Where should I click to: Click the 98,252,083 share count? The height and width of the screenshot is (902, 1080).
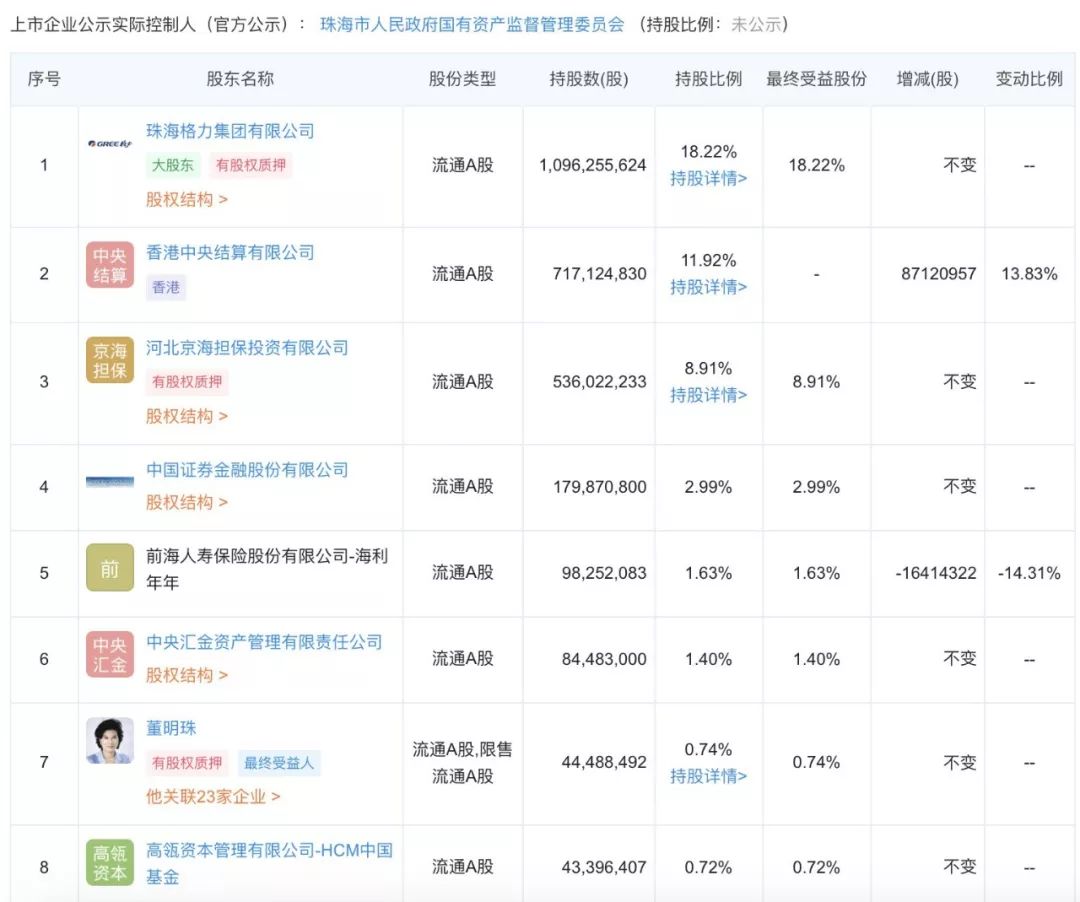point(604,573)
